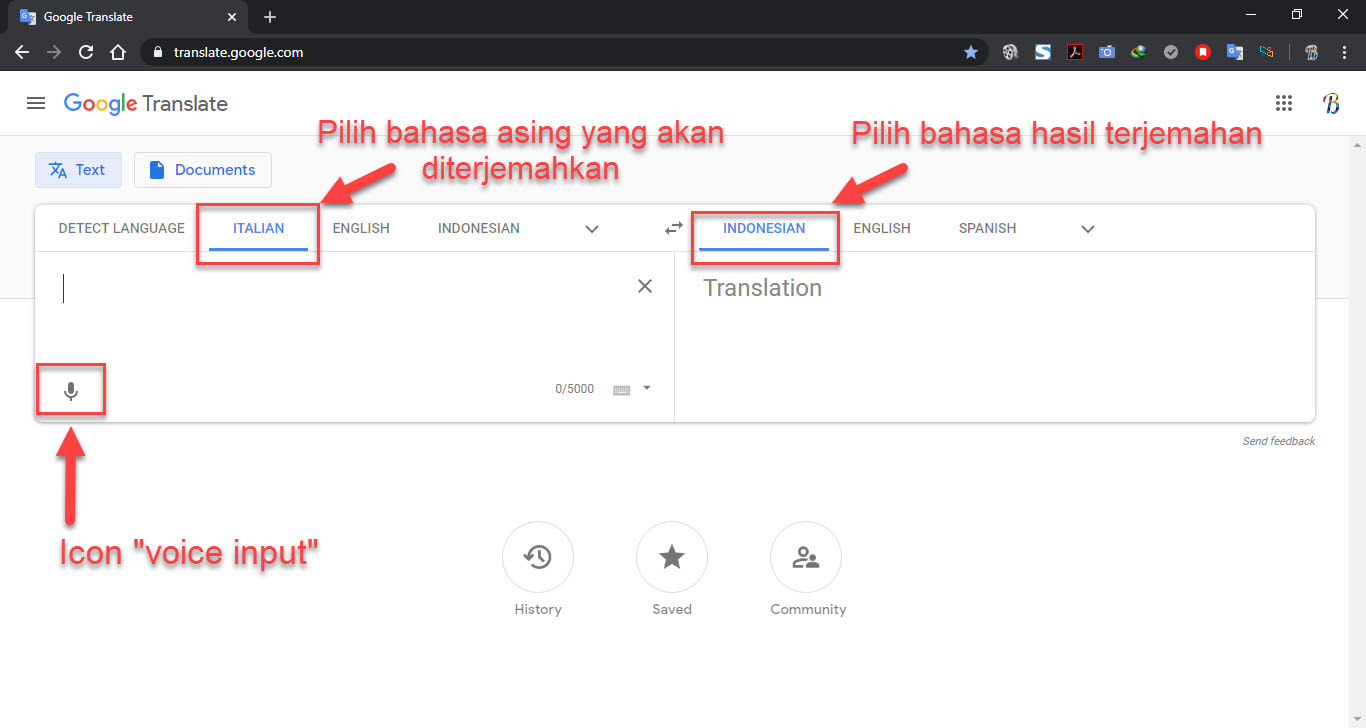Open the blue-orange shapes extension
This screenshot has height=728, width=1366.
[x=1267, y=52]
